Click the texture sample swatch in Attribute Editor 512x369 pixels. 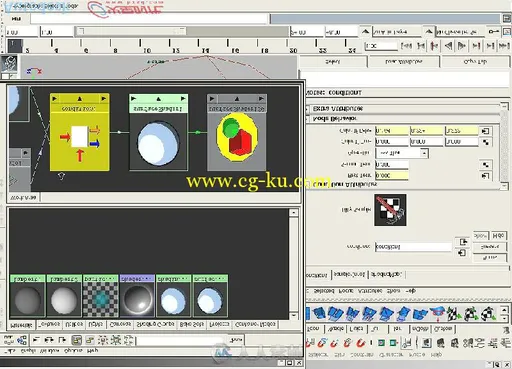tap(390, 210)
